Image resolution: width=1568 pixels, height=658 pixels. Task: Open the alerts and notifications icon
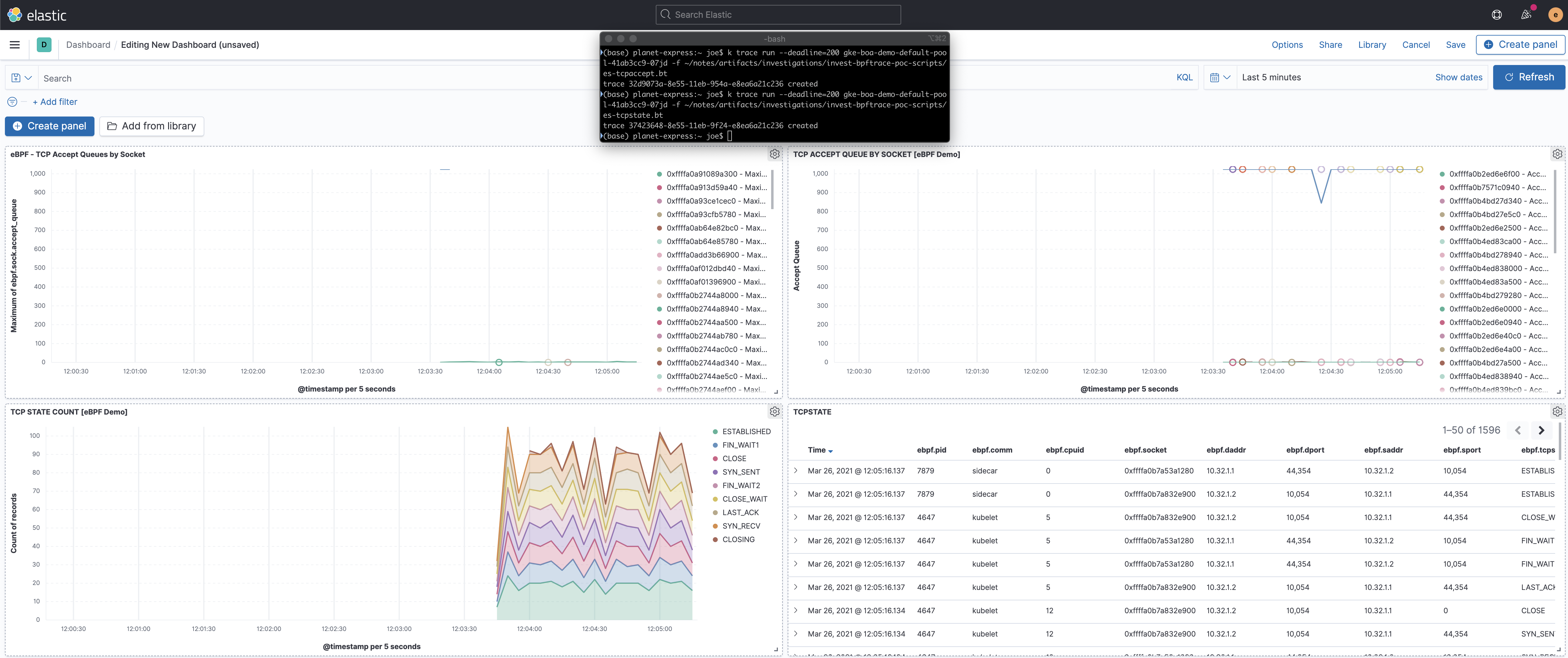(x=1526, y=14)
